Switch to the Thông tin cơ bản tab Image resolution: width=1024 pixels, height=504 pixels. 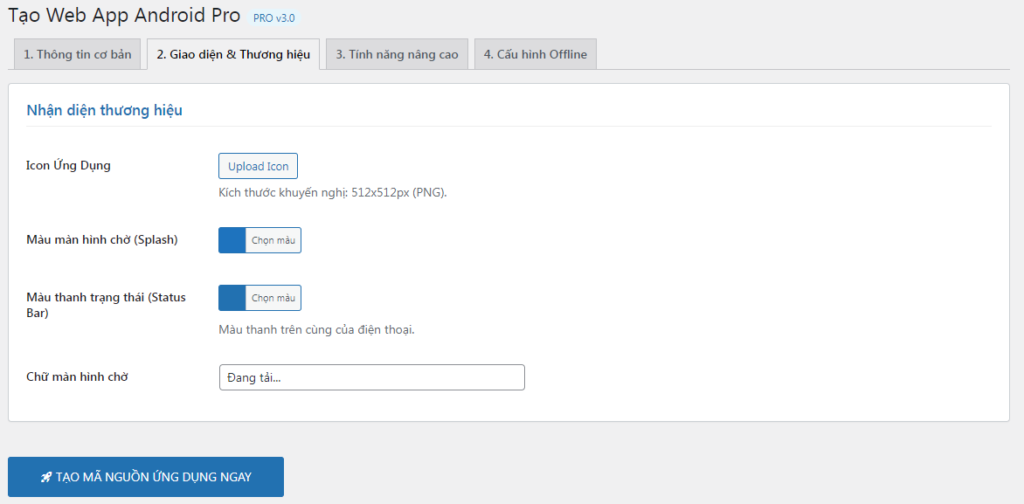tap(77, 54)
